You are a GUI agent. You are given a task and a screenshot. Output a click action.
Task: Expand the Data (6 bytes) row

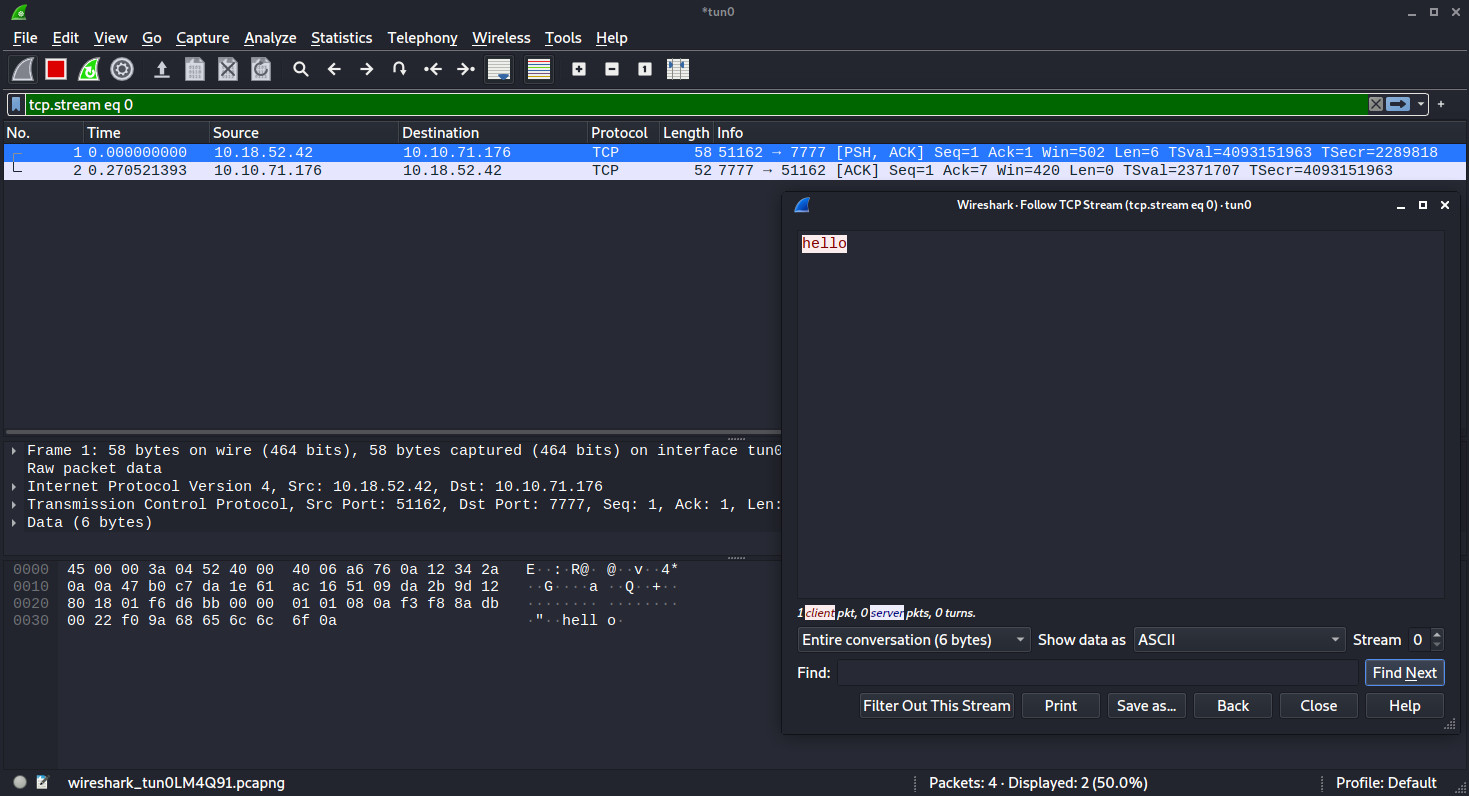point(14,523)
